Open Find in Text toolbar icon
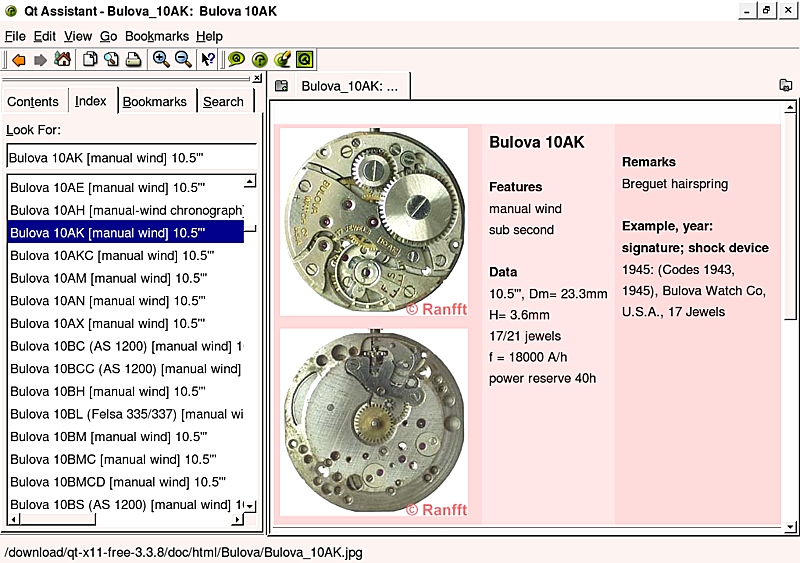Screen dimensions: 800x563 coord(112,60)
